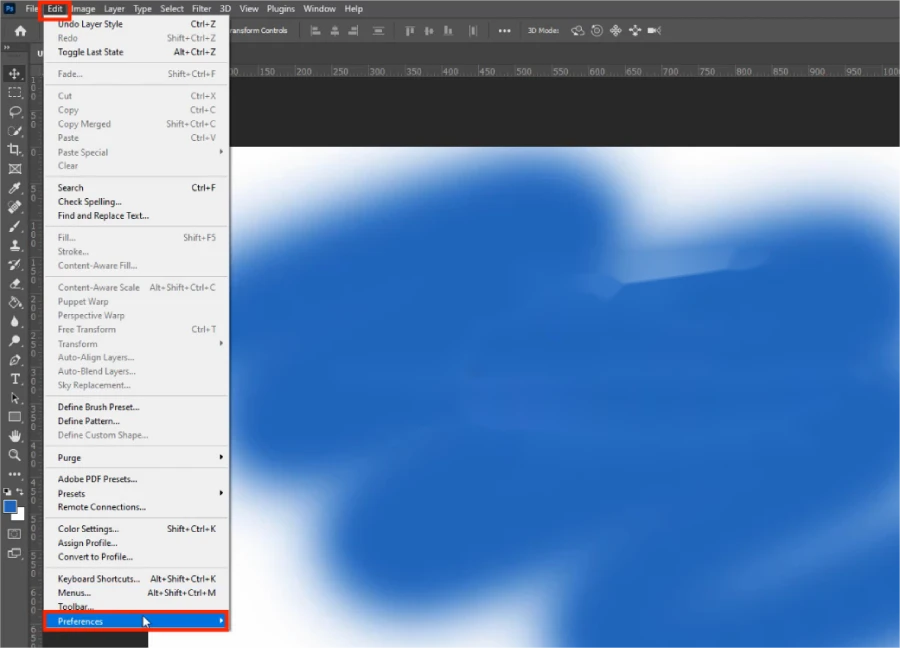The width and height of the screenshot is (900, 648).
Task: Click the Home icon in options bar
Action: pyautogui.click(x=20, y=31)
